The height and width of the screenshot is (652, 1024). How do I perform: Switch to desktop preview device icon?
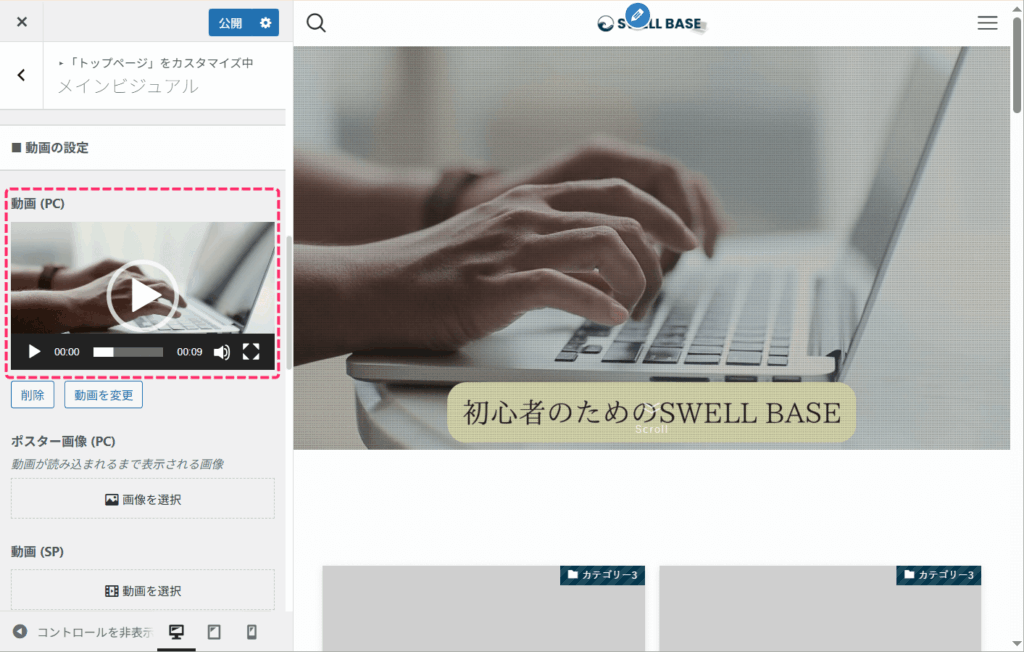coord(176,632)
